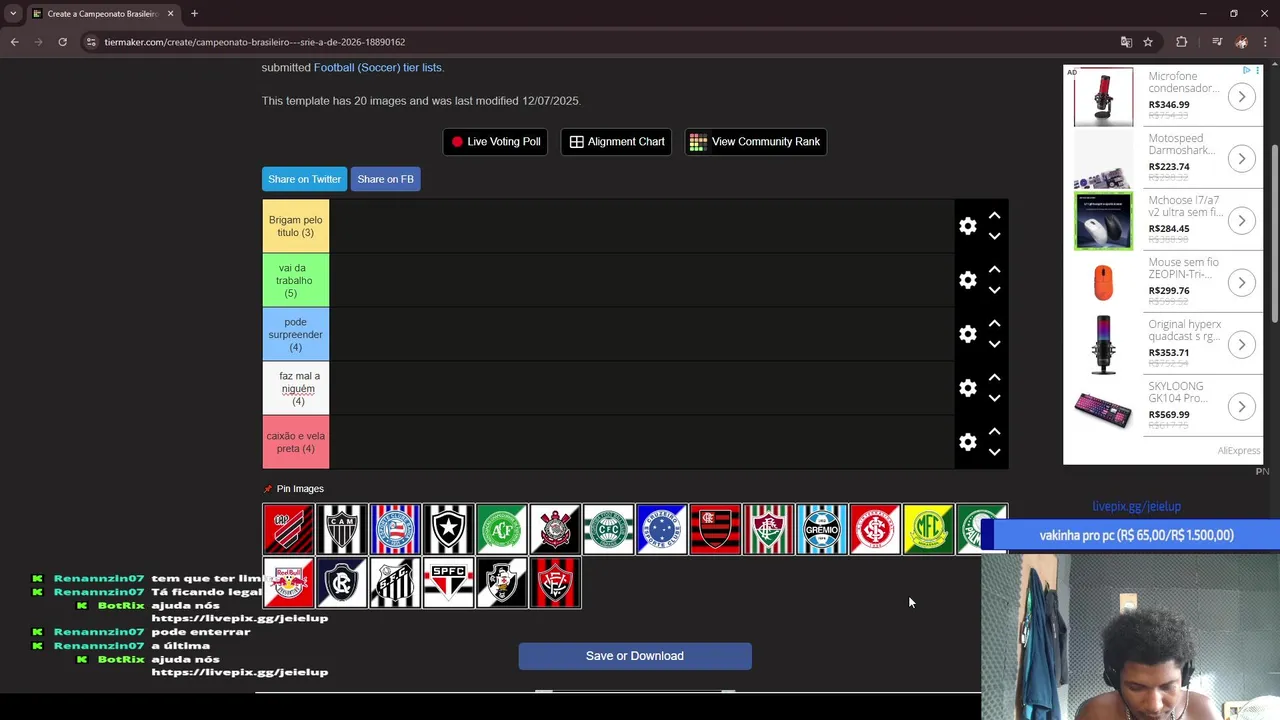The image size is (1280, 720).
Task: Choose the green Chapecoense crest
Action: (x=502, y=529)
